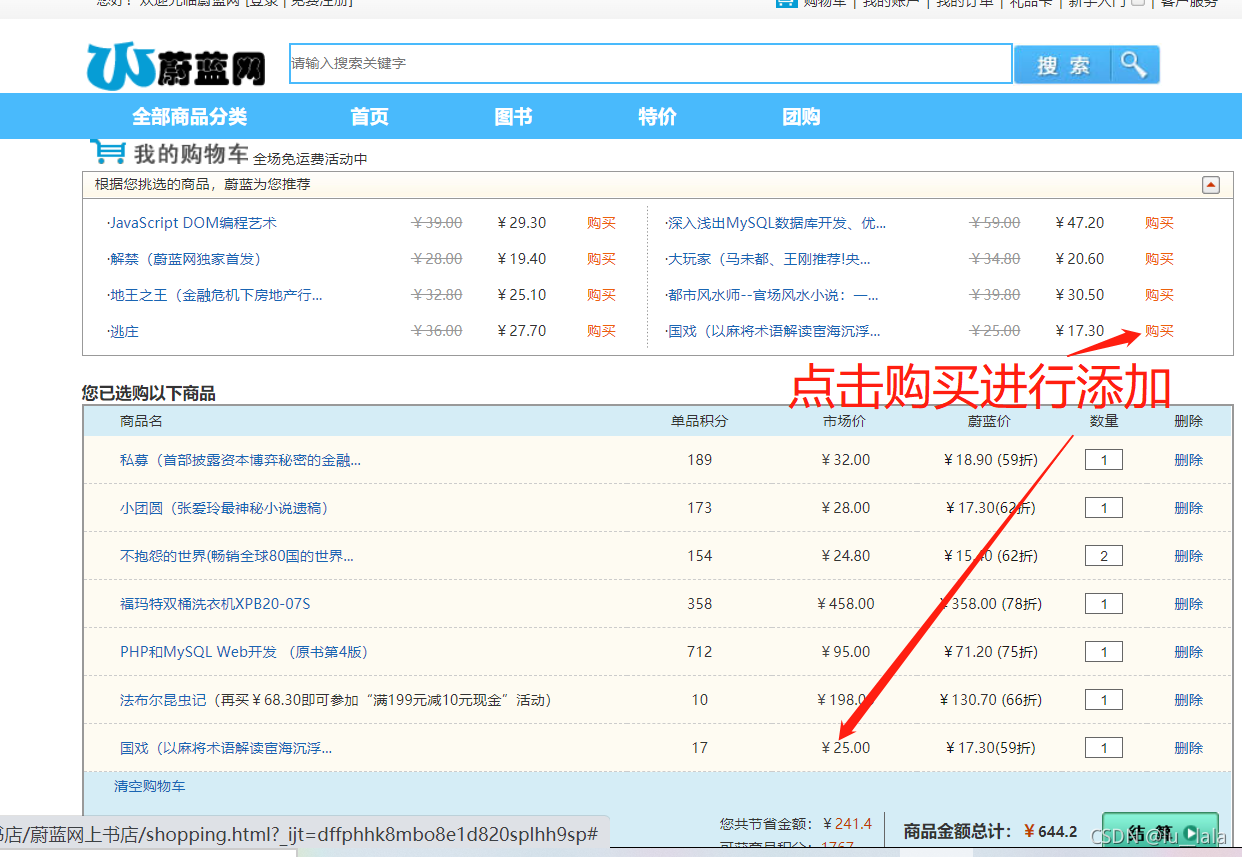Click 清空购物车 to empty the cart

point(149,786)
